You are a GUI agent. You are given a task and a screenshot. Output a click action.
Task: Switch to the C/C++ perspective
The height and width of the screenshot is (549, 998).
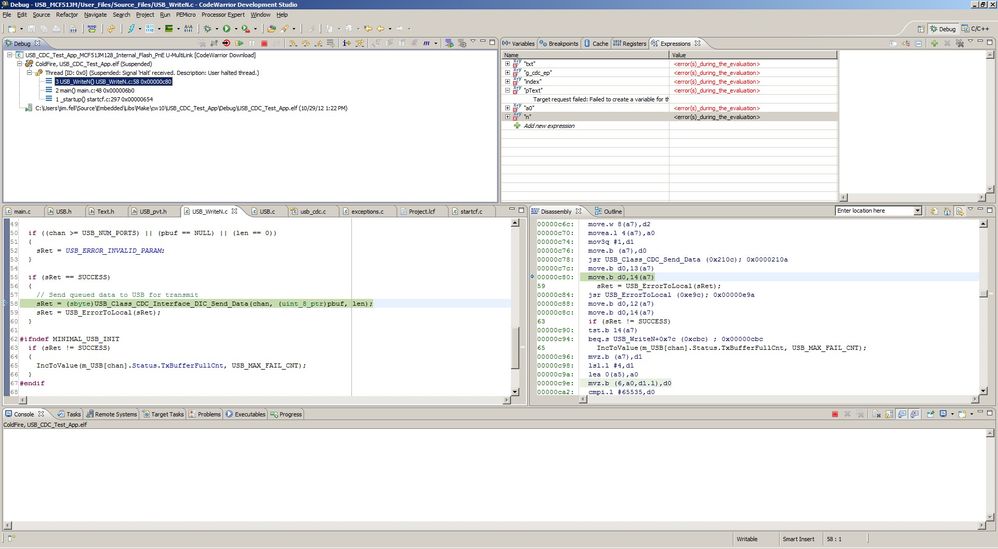[974, 29]
